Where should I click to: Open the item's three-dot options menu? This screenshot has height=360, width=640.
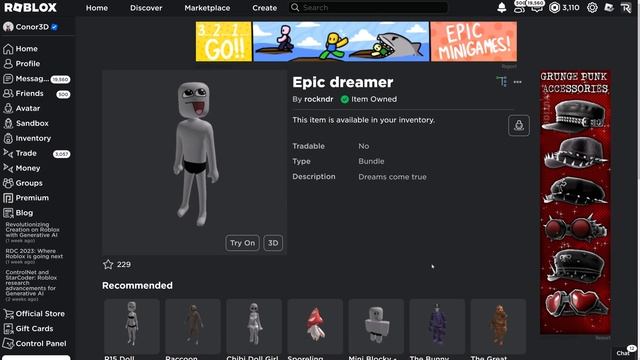[518, 82]
